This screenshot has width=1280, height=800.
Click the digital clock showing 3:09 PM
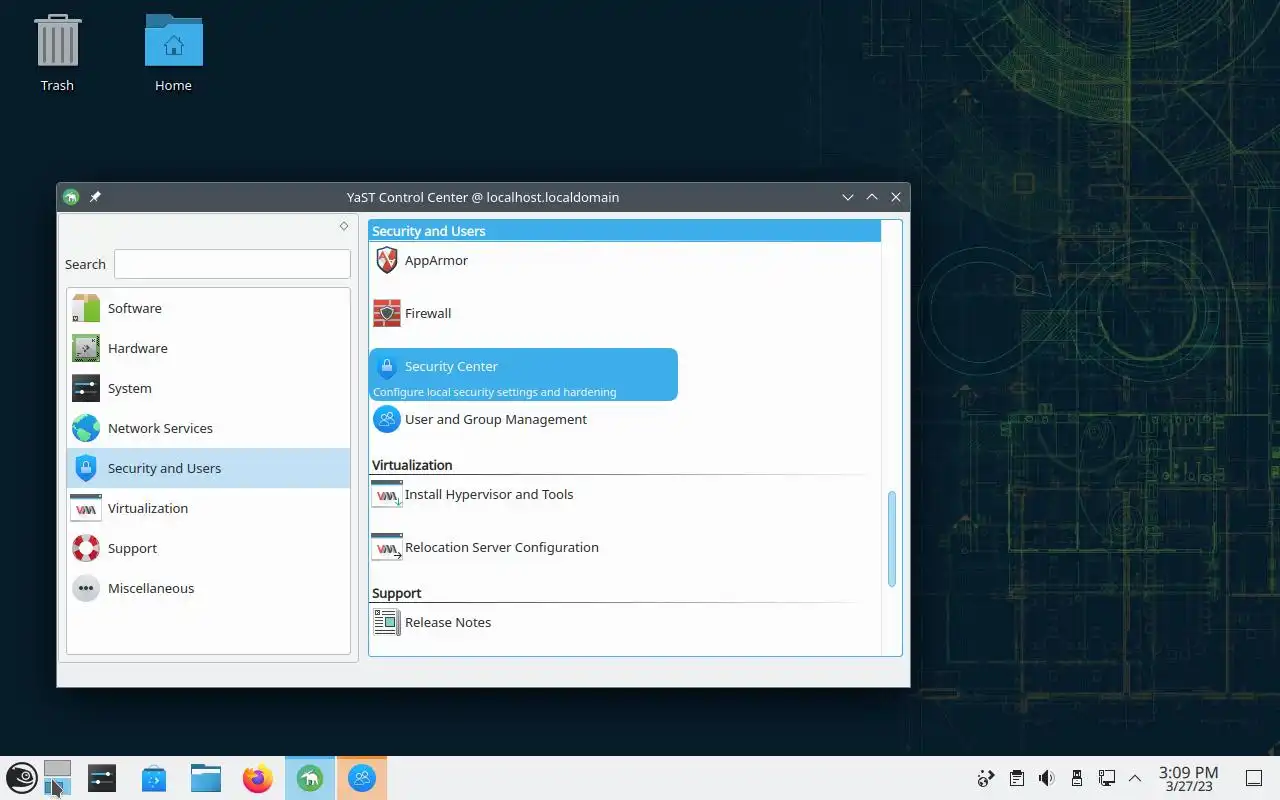click(1188, 778)
